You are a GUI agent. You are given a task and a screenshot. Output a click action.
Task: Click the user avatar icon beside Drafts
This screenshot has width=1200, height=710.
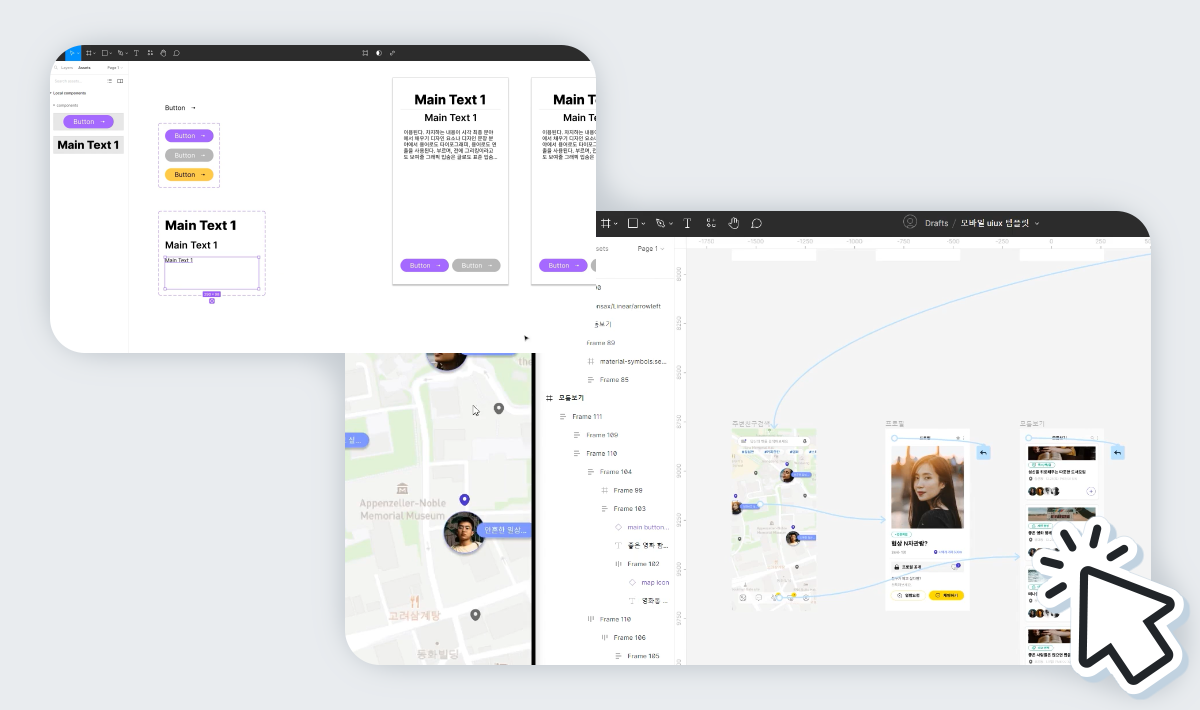[910, 222]
